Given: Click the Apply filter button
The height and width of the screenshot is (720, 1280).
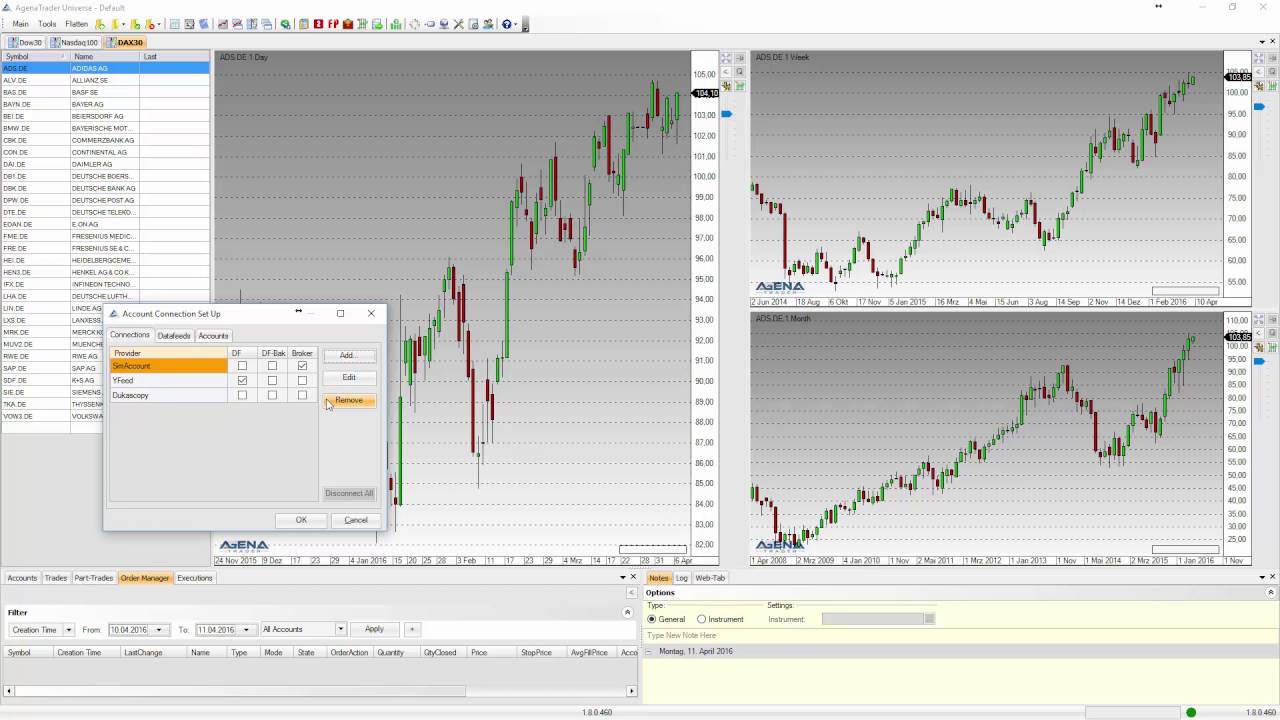Looking at the screenshot, I should (374, 629).
